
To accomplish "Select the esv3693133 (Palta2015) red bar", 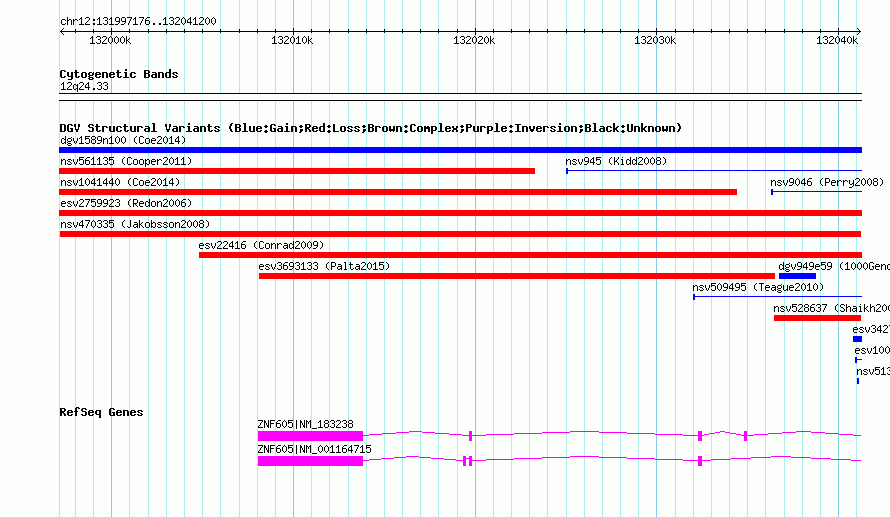I will (x=517, y=276).
